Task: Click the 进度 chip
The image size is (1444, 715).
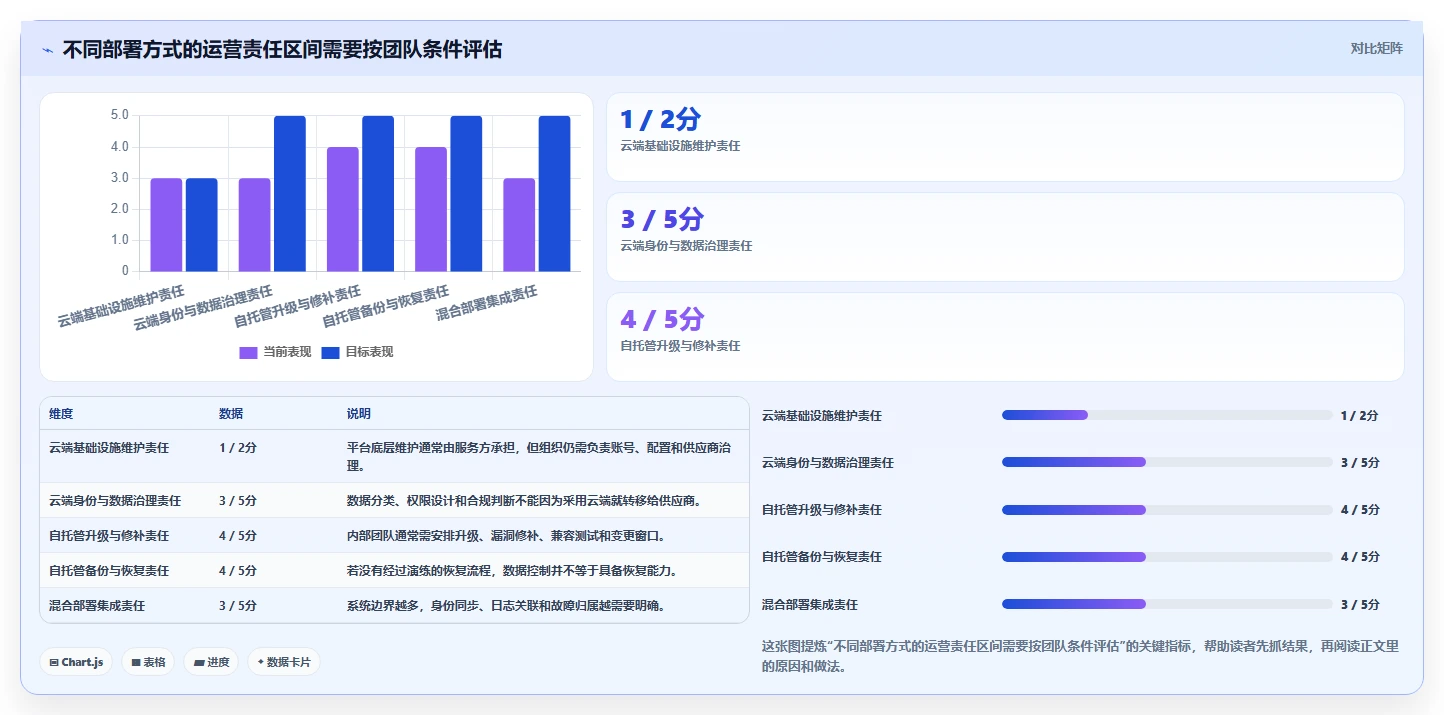Action: pyautogui.click(x=211, y=662)
